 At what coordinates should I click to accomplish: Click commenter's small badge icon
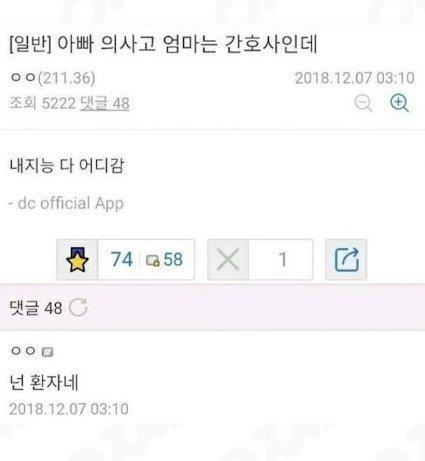[x=47, y=352]
